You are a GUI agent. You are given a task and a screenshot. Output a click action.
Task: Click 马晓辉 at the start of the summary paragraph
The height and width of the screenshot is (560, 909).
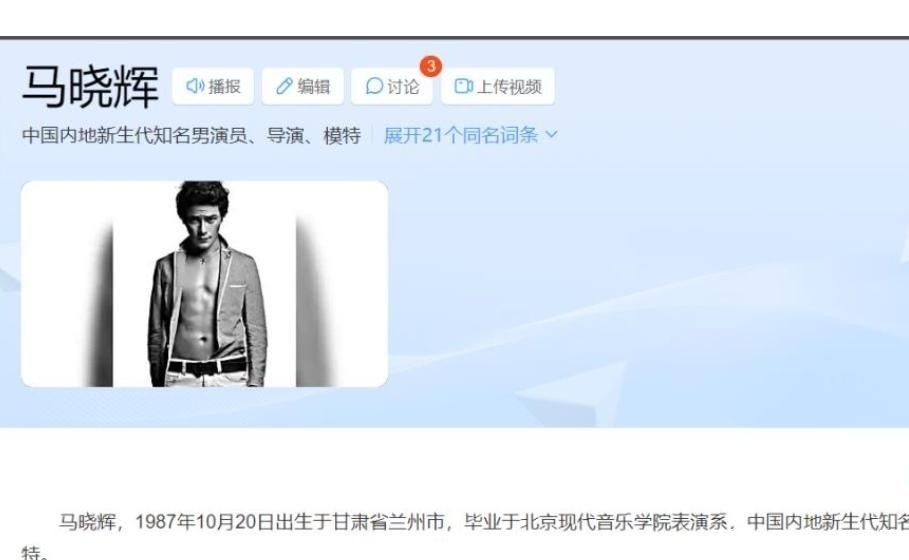88,522
